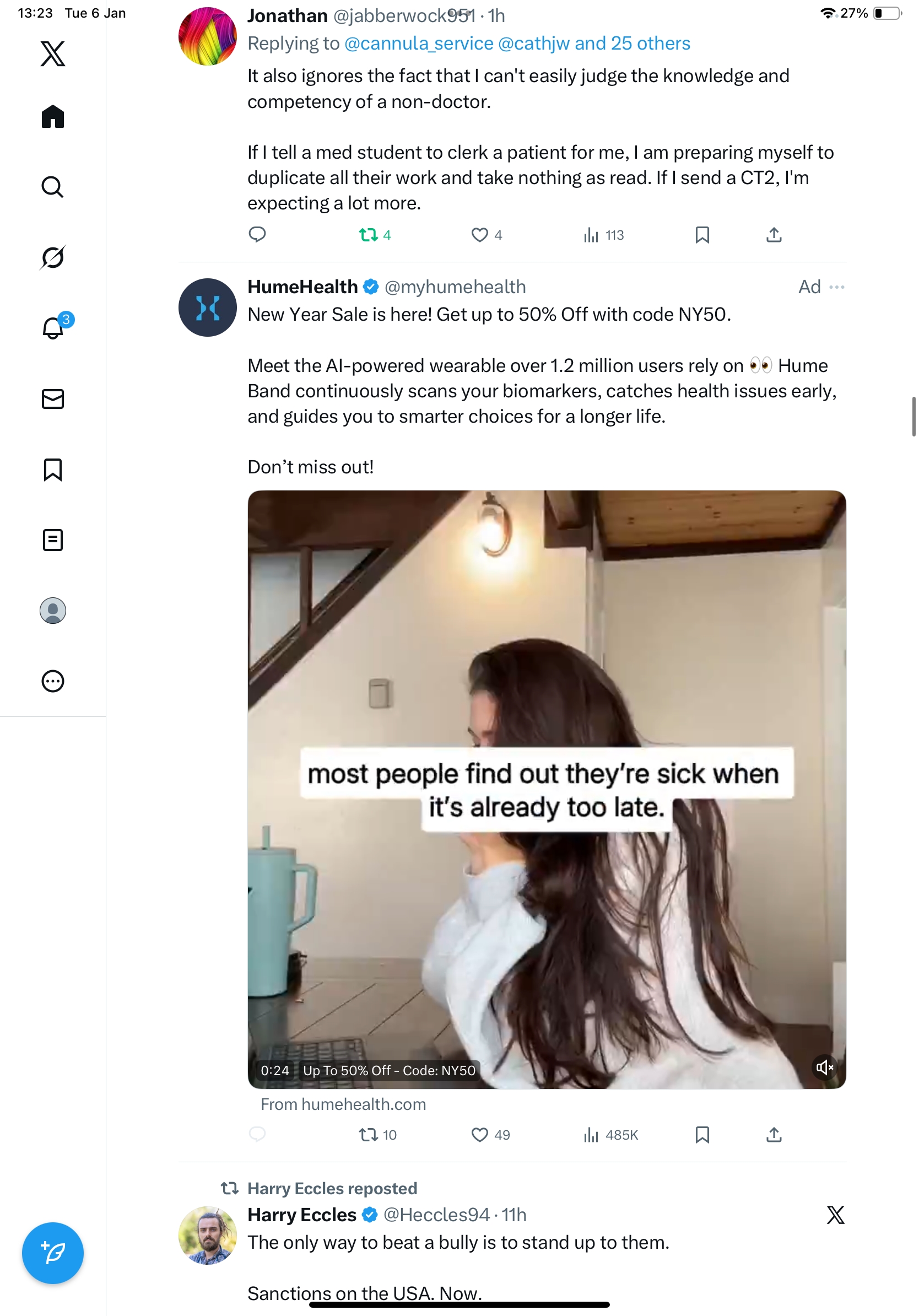Screen dimensions: 919x1316
Task: Open the More circle menu in sidebar
Action: click(x=53, y=681)
